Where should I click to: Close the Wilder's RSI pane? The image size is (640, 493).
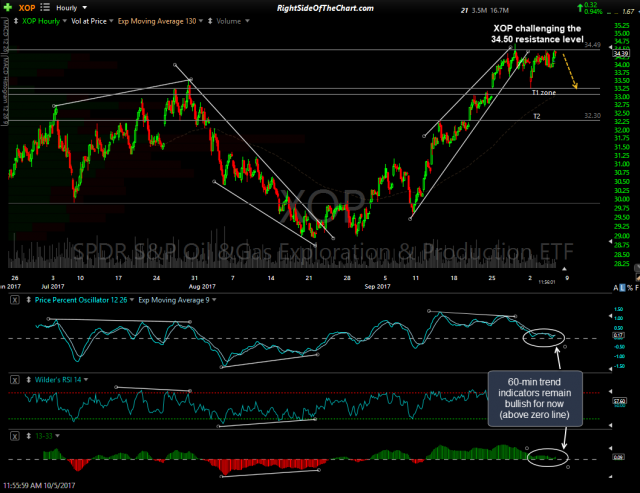(15, 380)
